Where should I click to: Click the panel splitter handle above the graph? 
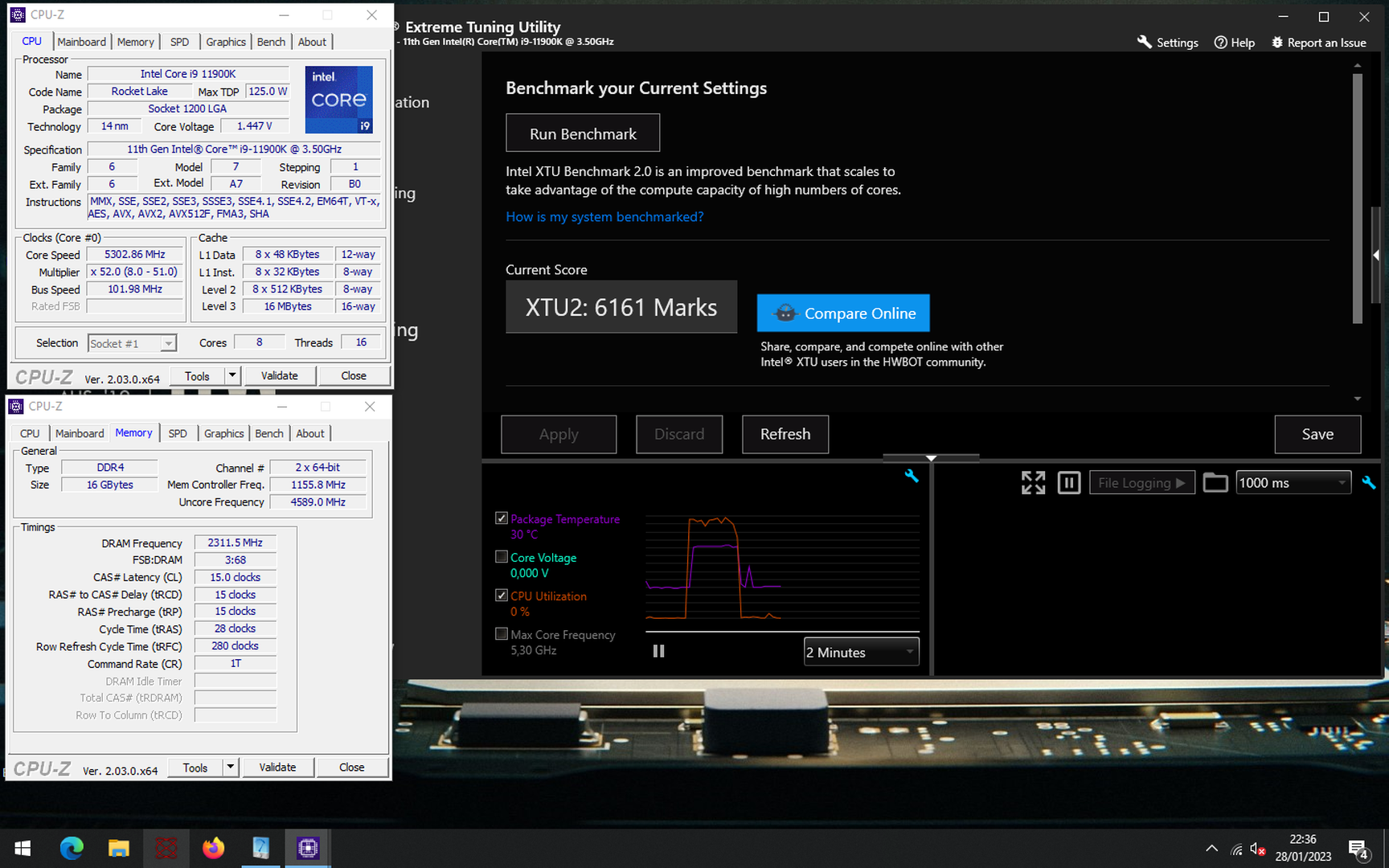pyautogui.click(x=931, y=457)
